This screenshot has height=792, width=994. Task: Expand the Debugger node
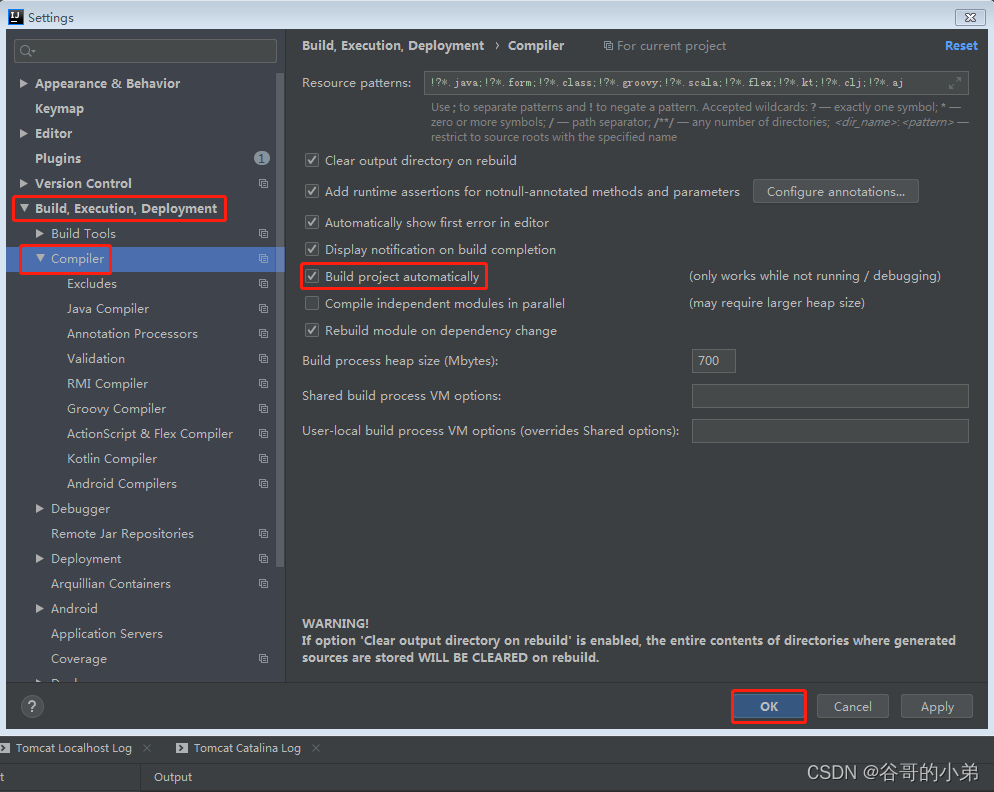40,509
